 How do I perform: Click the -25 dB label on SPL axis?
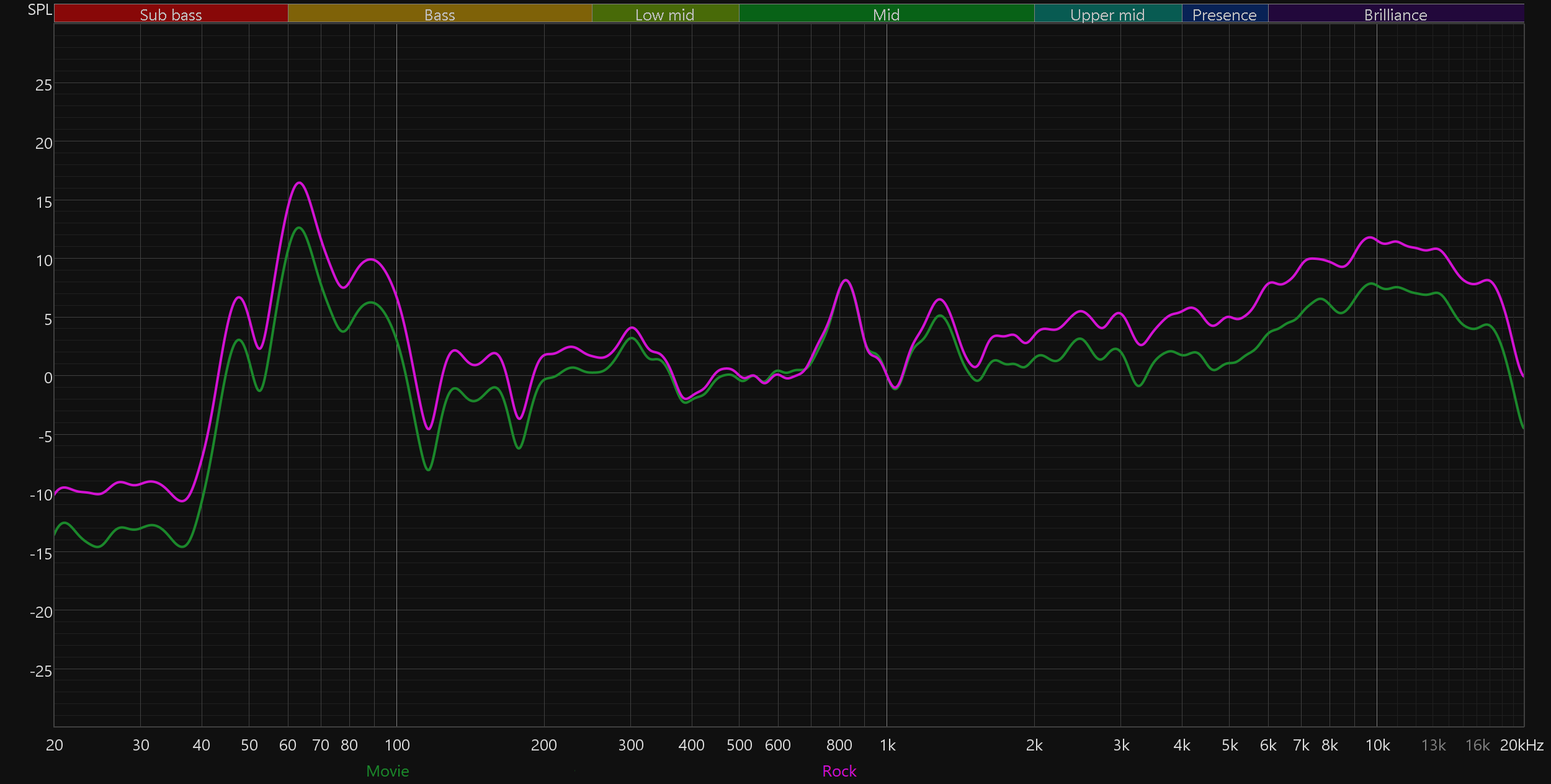pos(41,671)
